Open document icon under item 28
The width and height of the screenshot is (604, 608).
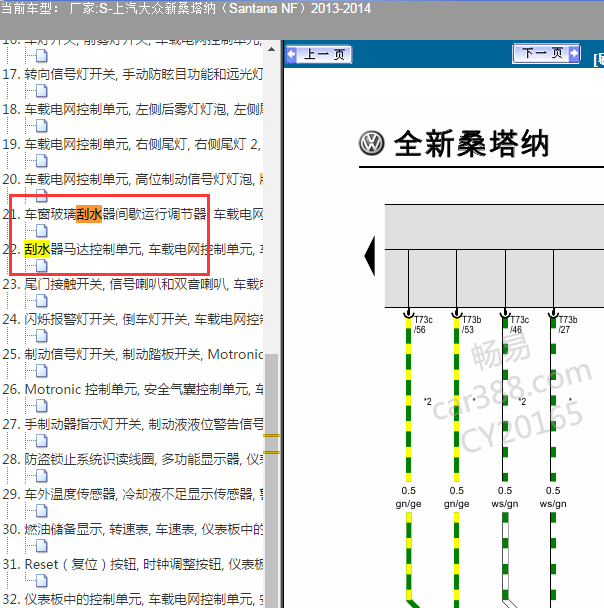pyautogui.click(x=41, y=476)
